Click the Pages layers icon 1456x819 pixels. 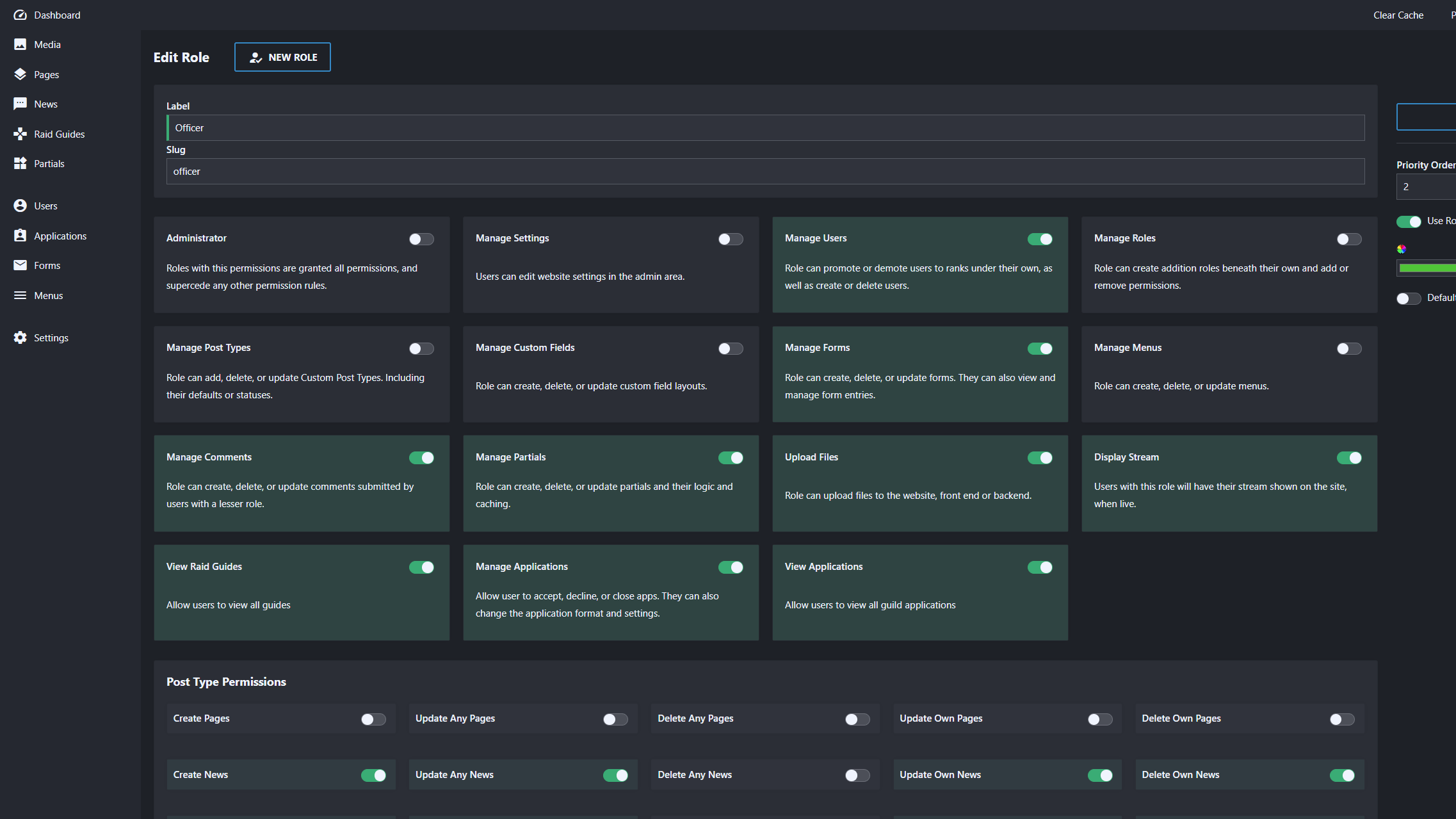20,74
